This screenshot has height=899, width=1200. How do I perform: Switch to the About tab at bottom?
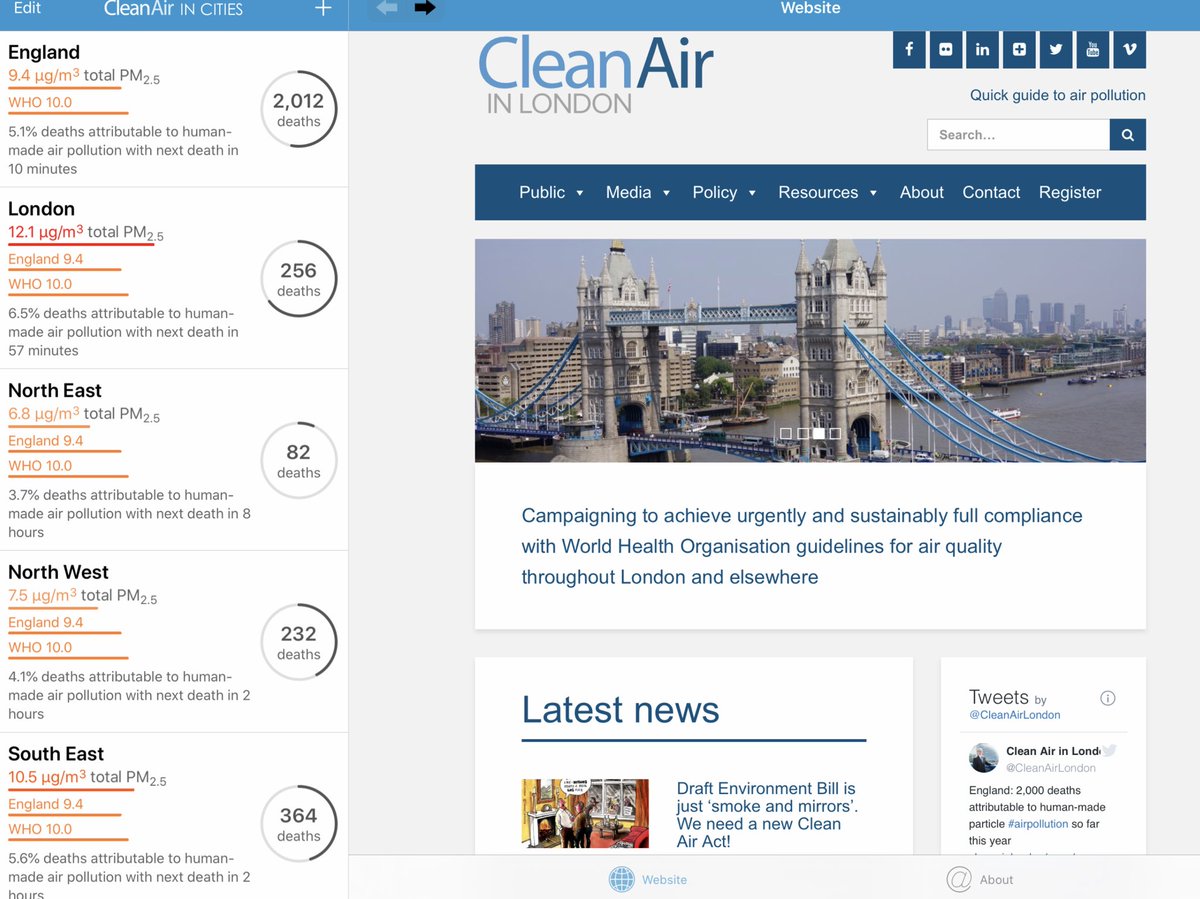(x=980, y=879)
